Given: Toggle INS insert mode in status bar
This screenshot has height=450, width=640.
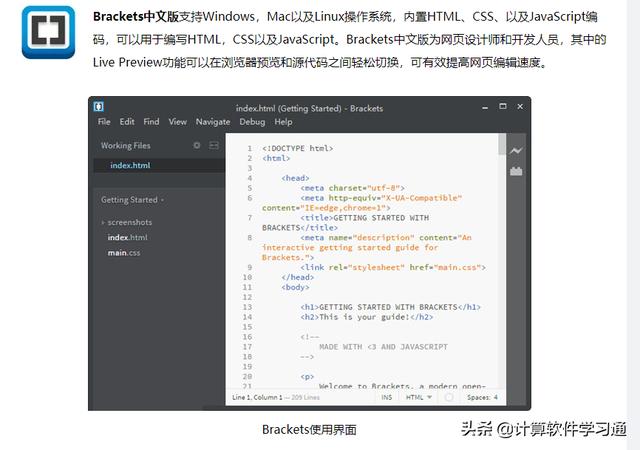Looking at the screenshot, I should click(x=387, y=397).
